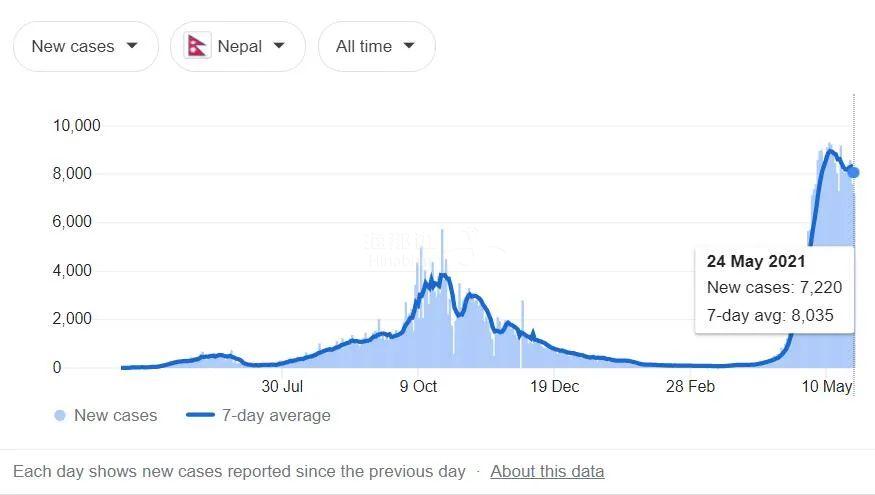The image size is (875, 495).
Task: Click the 9 Oct axis label
Action: coord(418,386)
